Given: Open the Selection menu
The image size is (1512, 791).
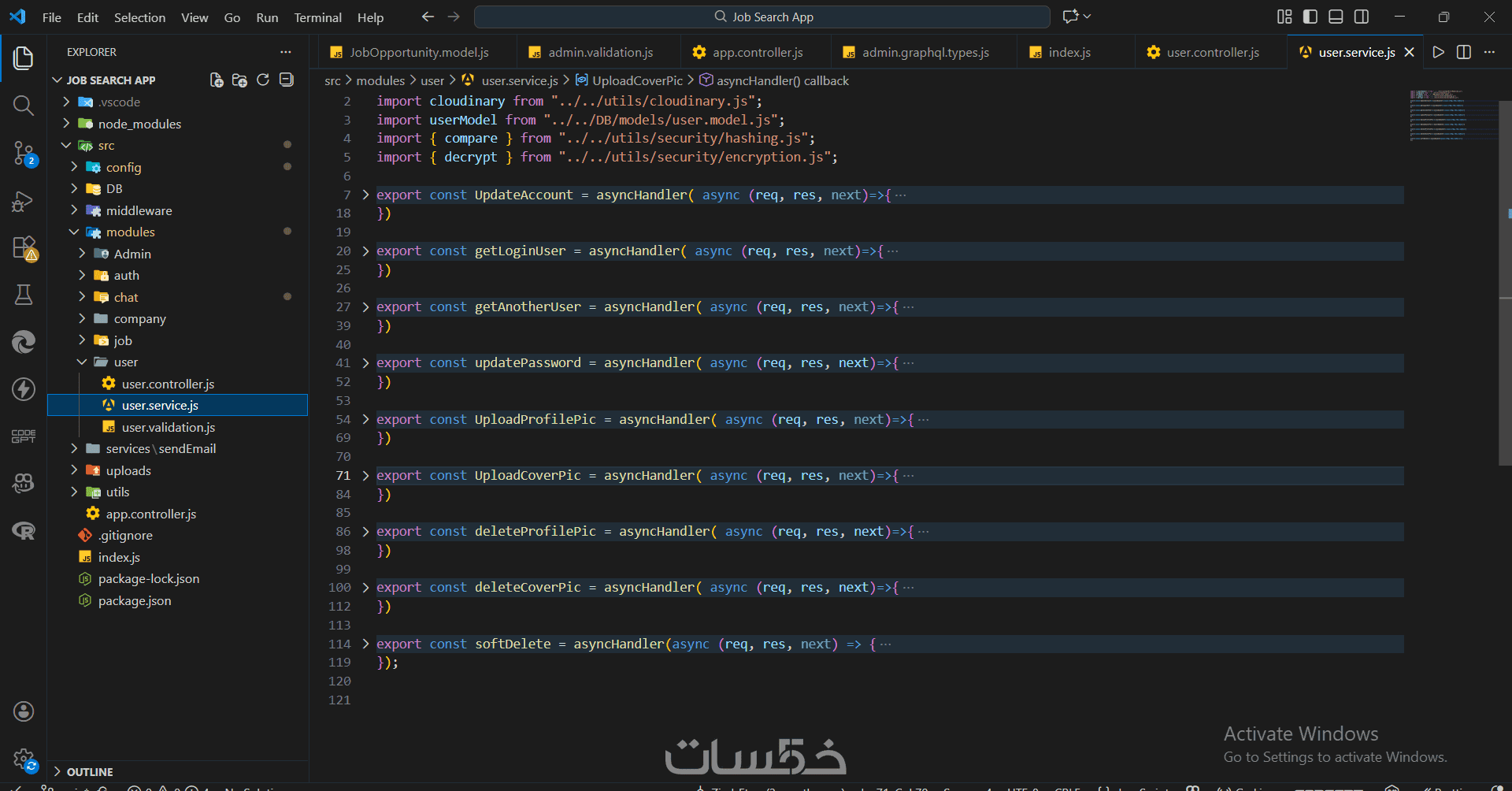Looking at the screenshot, I should pos(139,17).
